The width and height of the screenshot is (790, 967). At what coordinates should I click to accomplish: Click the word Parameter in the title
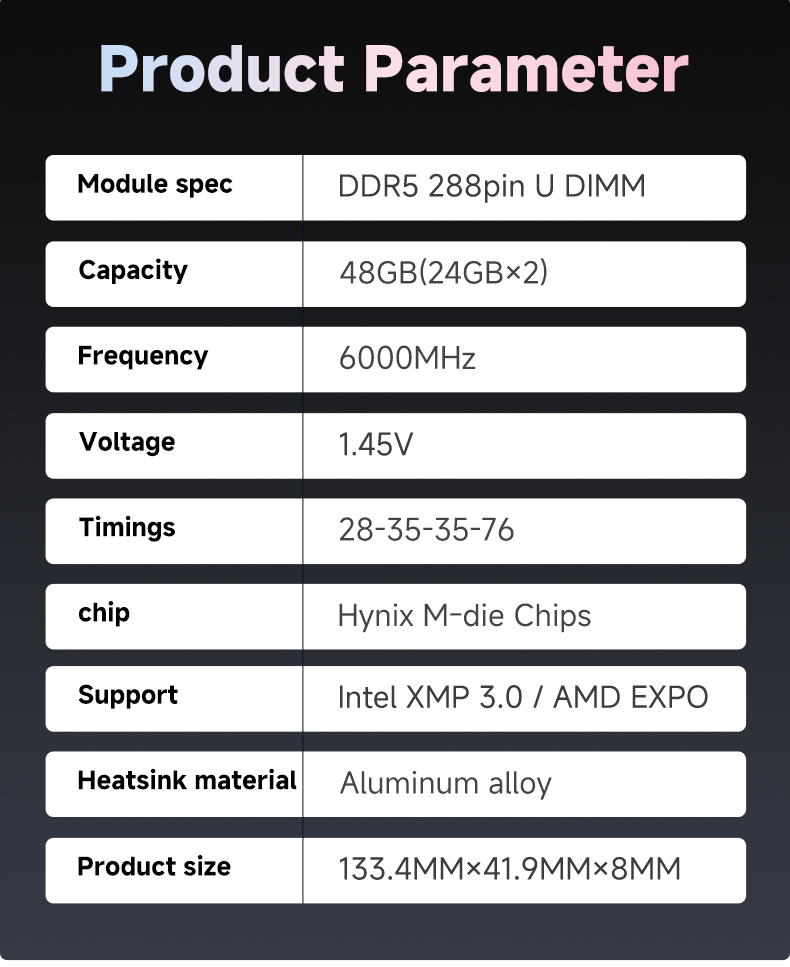click(525, 69)
